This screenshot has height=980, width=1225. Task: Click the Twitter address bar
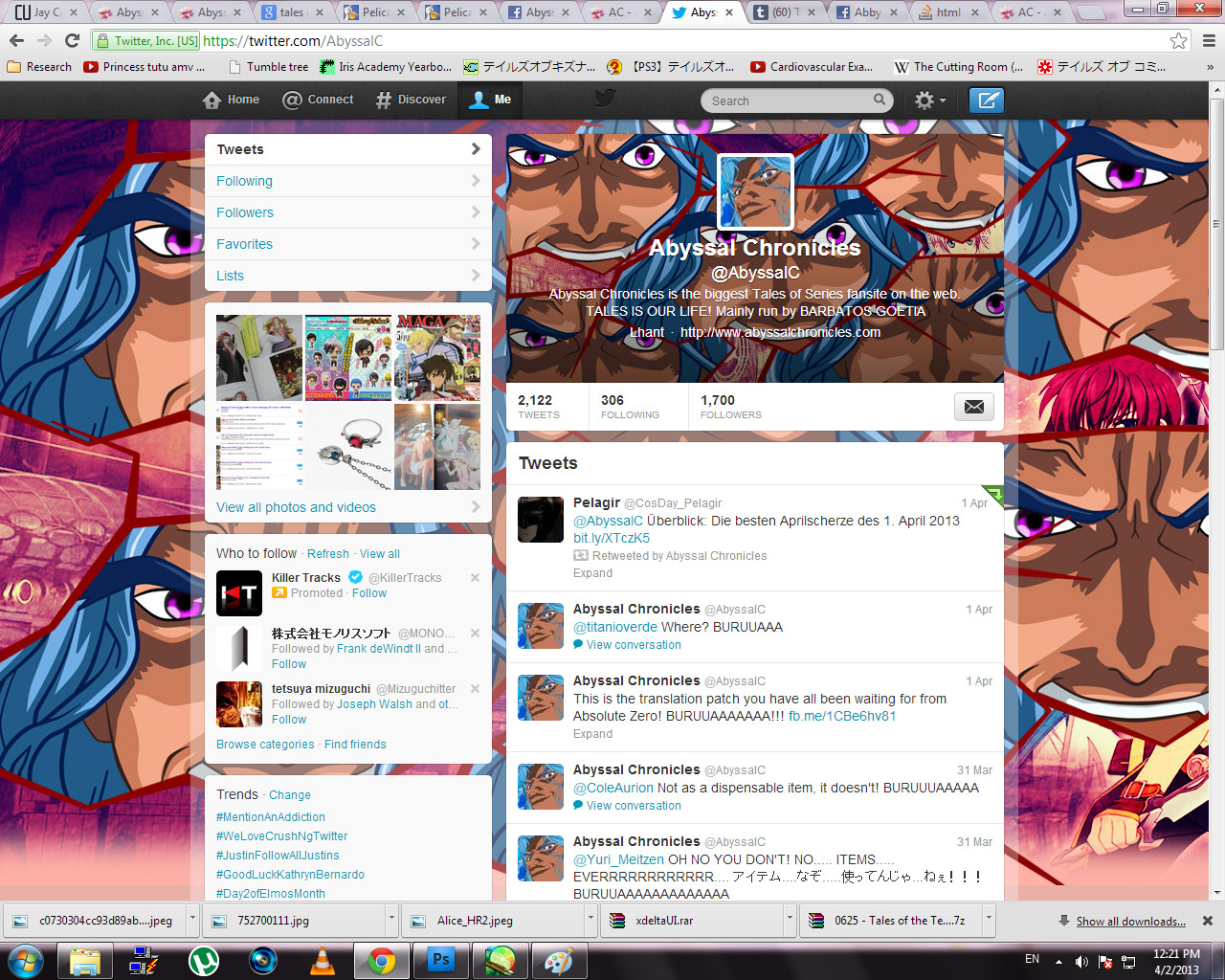[x=632, y=41]
